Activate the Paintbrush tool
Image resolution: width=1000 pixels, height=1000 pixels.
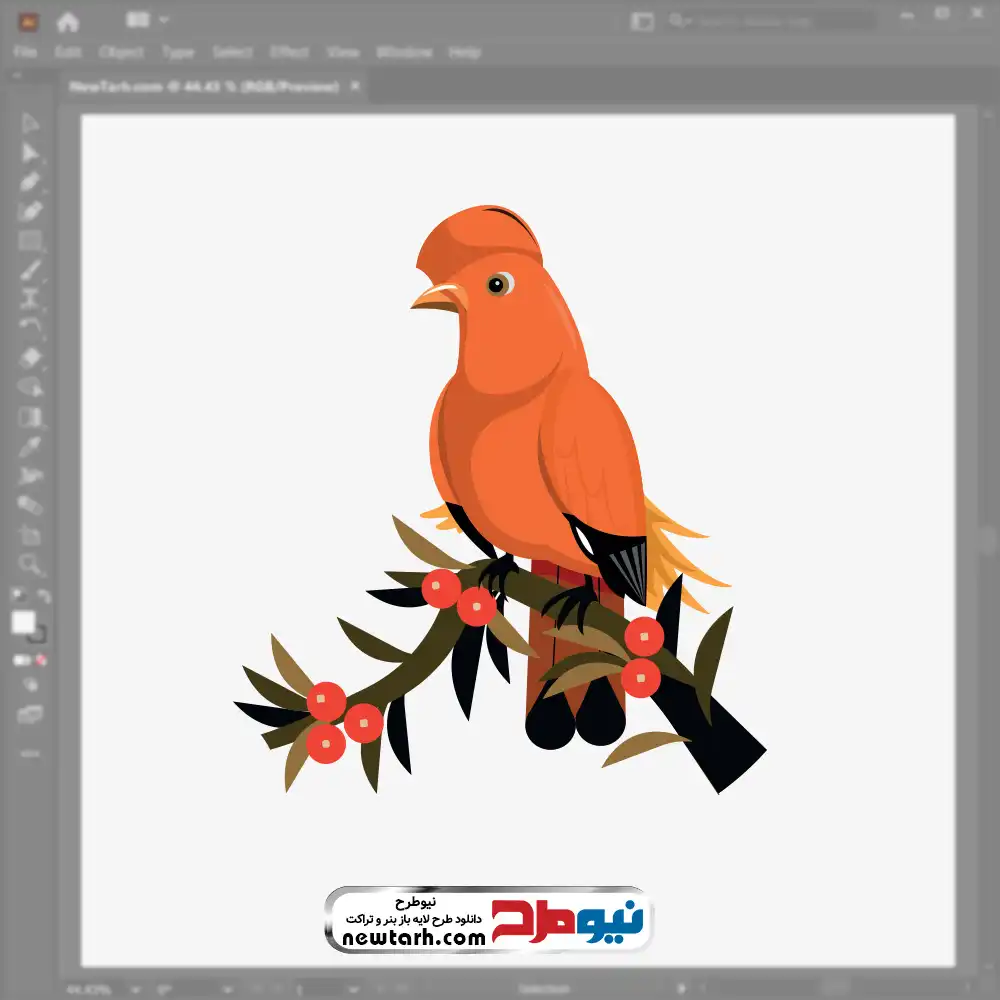pos(30,270)
